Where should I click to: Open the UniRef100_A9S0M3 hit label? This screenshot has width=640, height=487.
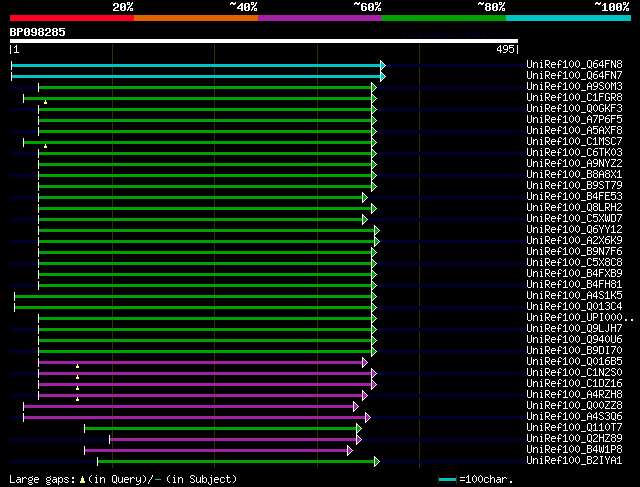[x=574, y=87]
